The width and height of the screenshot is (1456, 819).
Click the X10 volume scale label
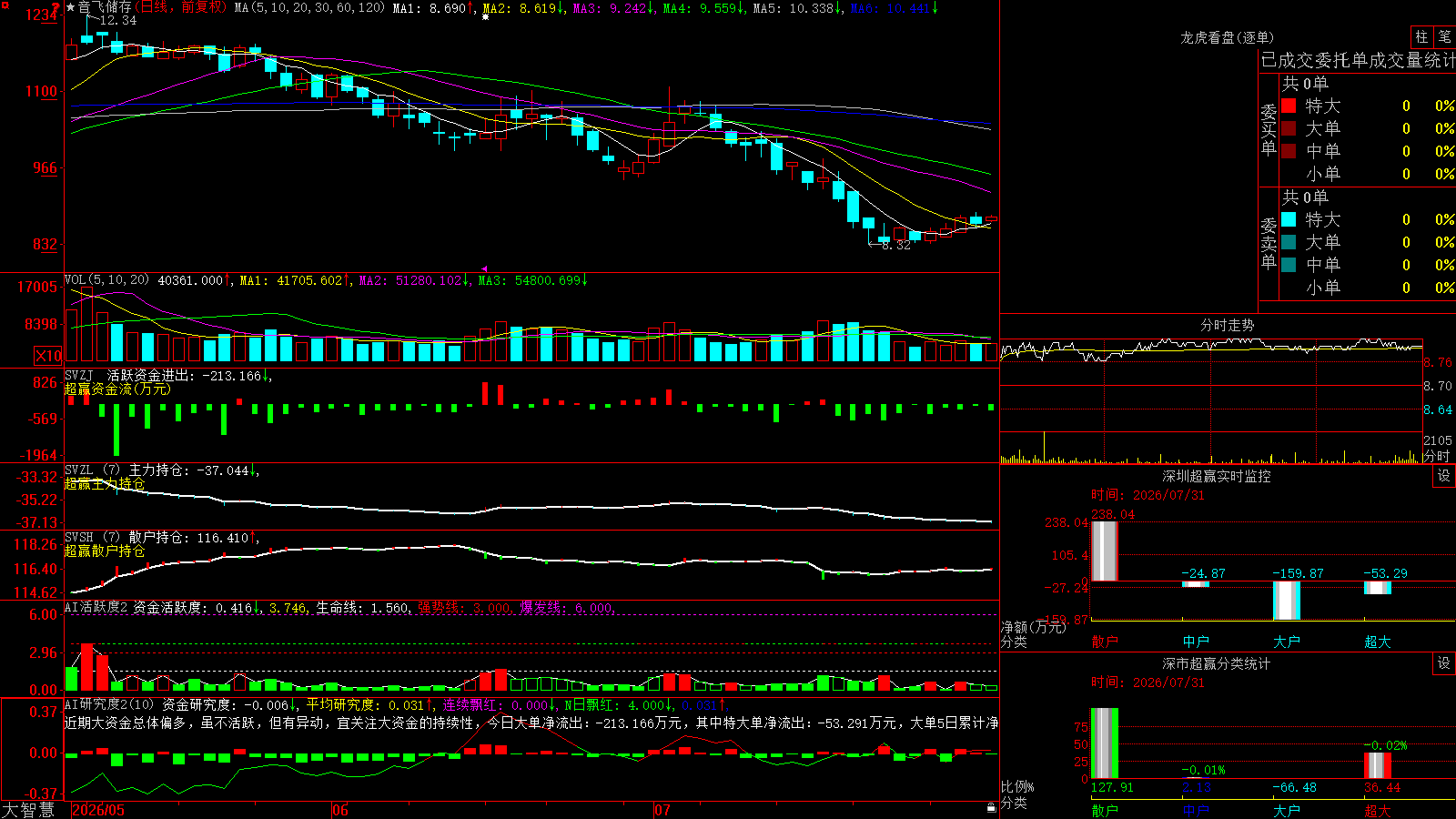[48, 356]
